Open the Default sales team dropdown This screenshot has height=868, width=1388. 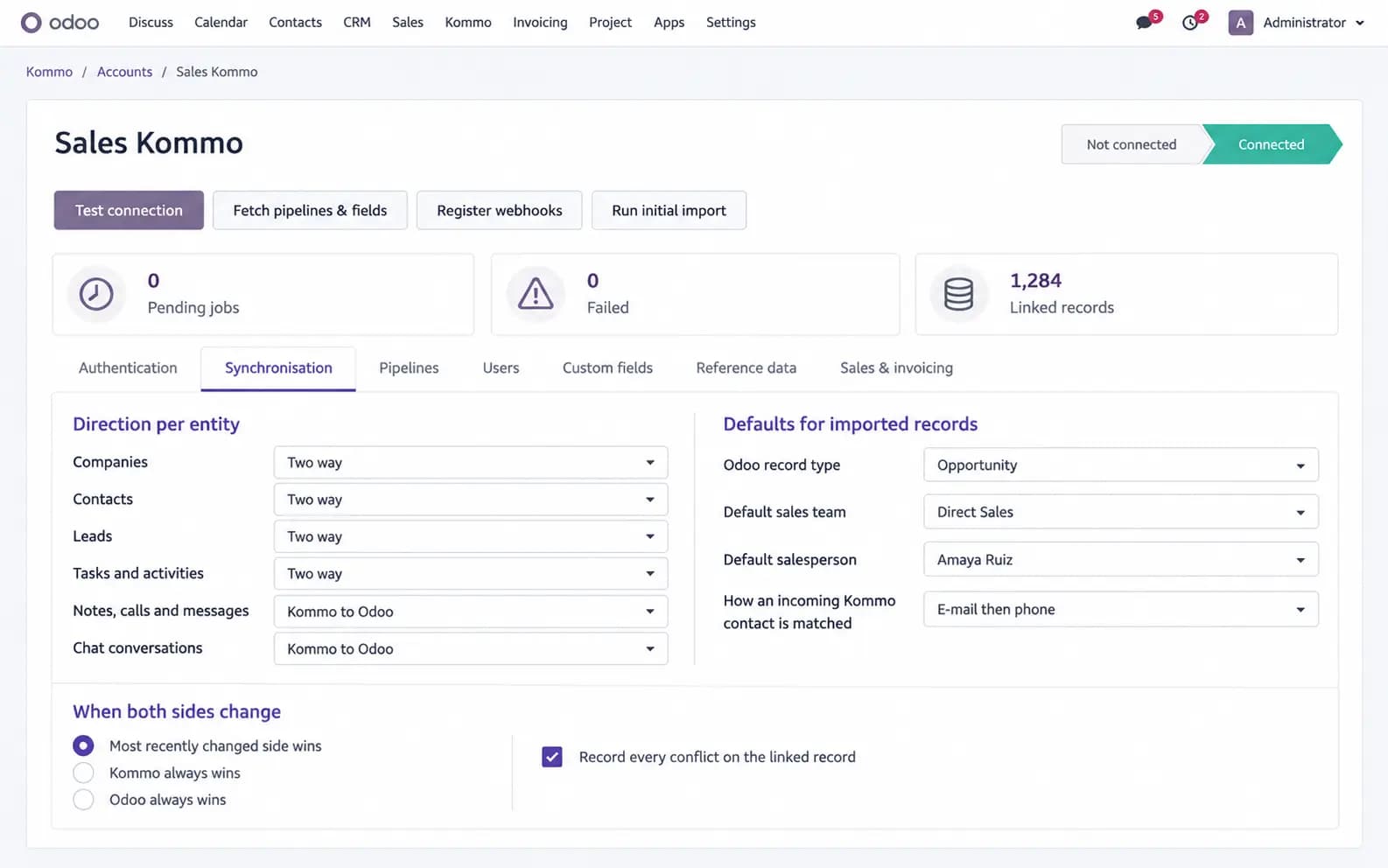(1121, 512)
